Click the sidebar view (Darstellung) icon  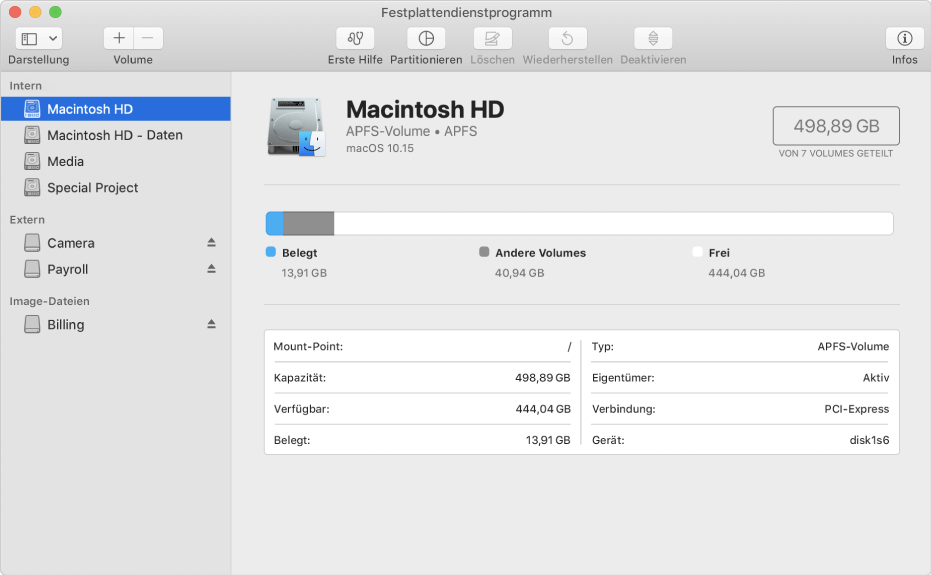(29, 39)
